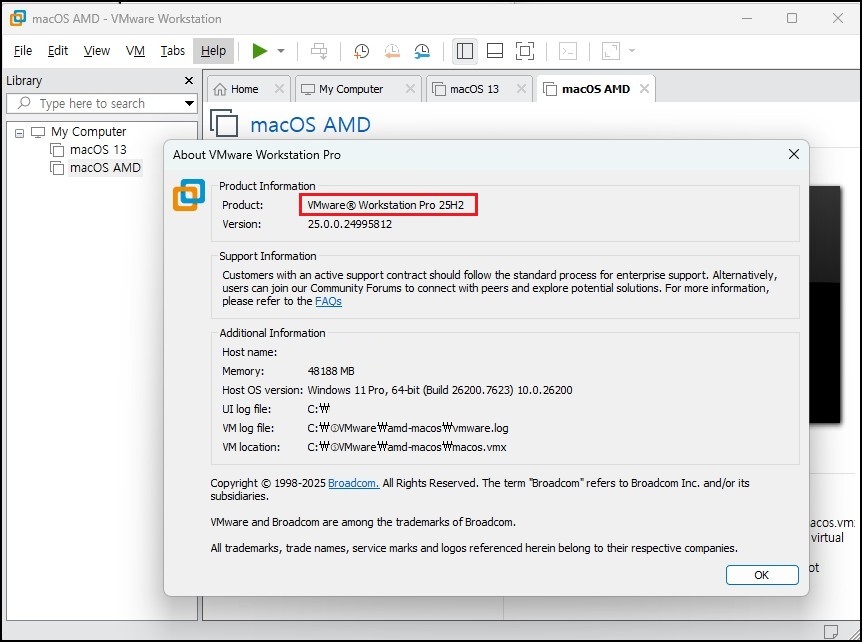This screenshot has height=642, width=862.
Task: Select My Computer in the library tree
Action: [89, 132]
